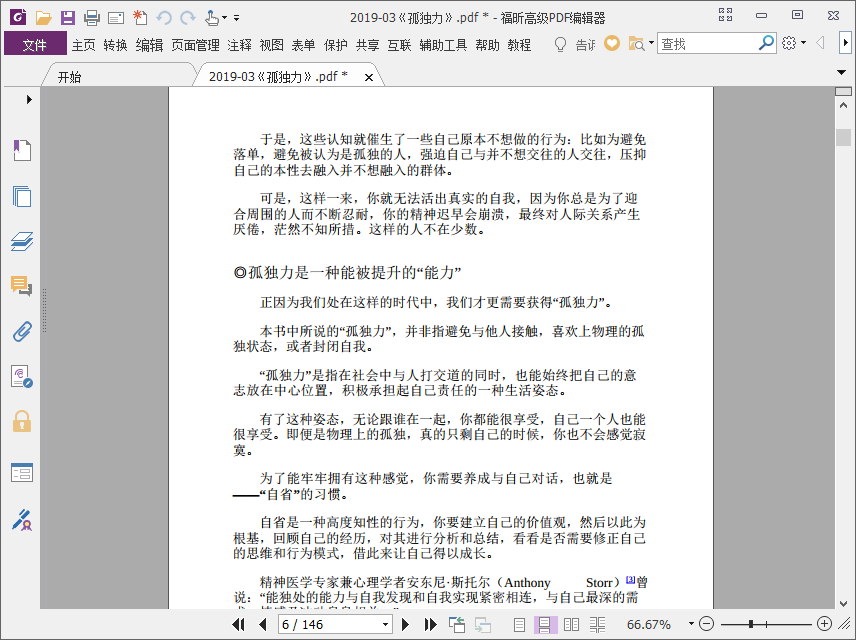Open the page number dropdown
Screen dimensions: 856x640
click(385, 624)
